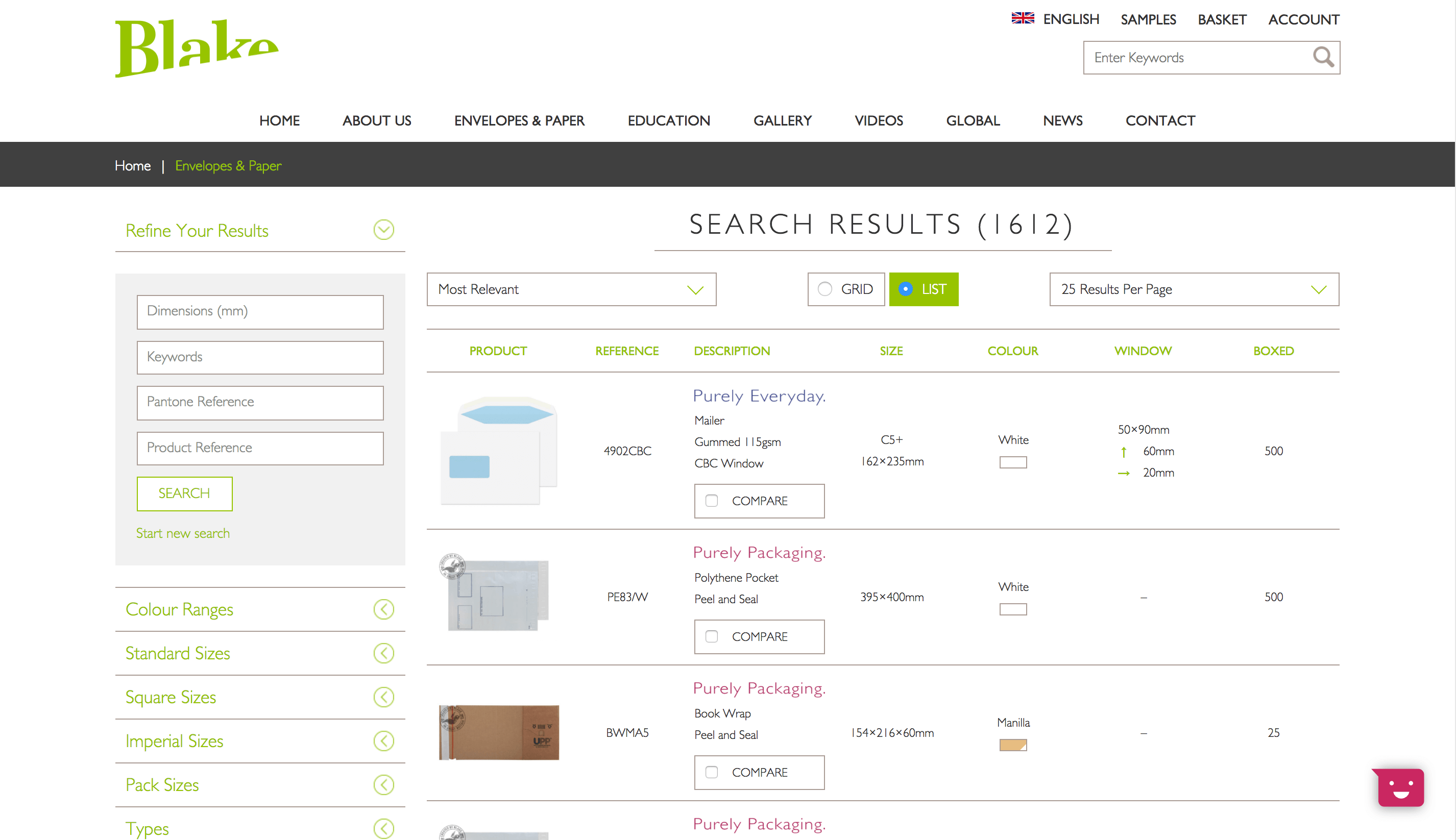1456x840 pixels.
Task: Click the search magnifier icon
Action: (1323, 57)
